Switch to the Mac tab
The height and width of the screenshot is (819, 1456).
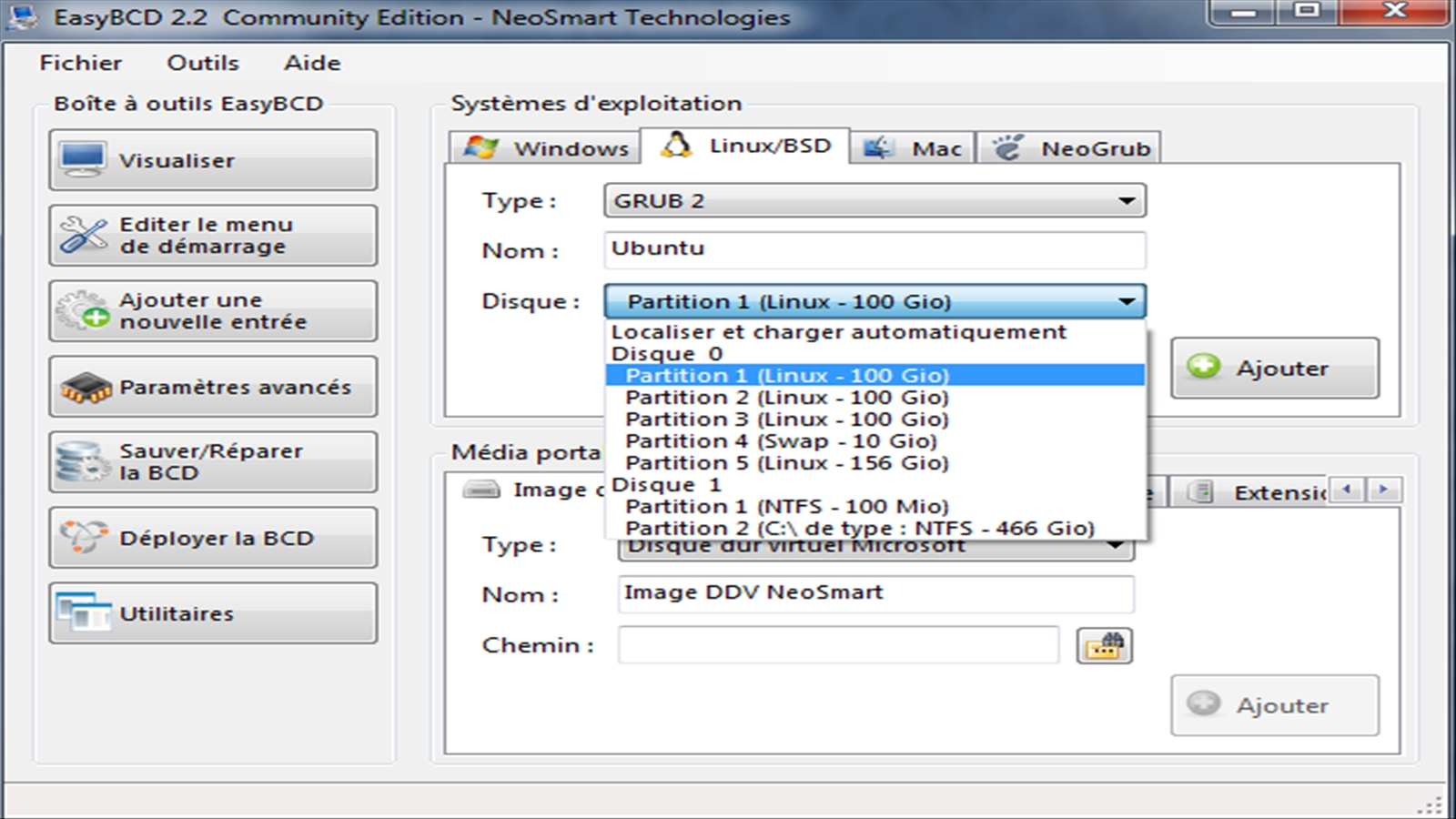pos(912,147)
